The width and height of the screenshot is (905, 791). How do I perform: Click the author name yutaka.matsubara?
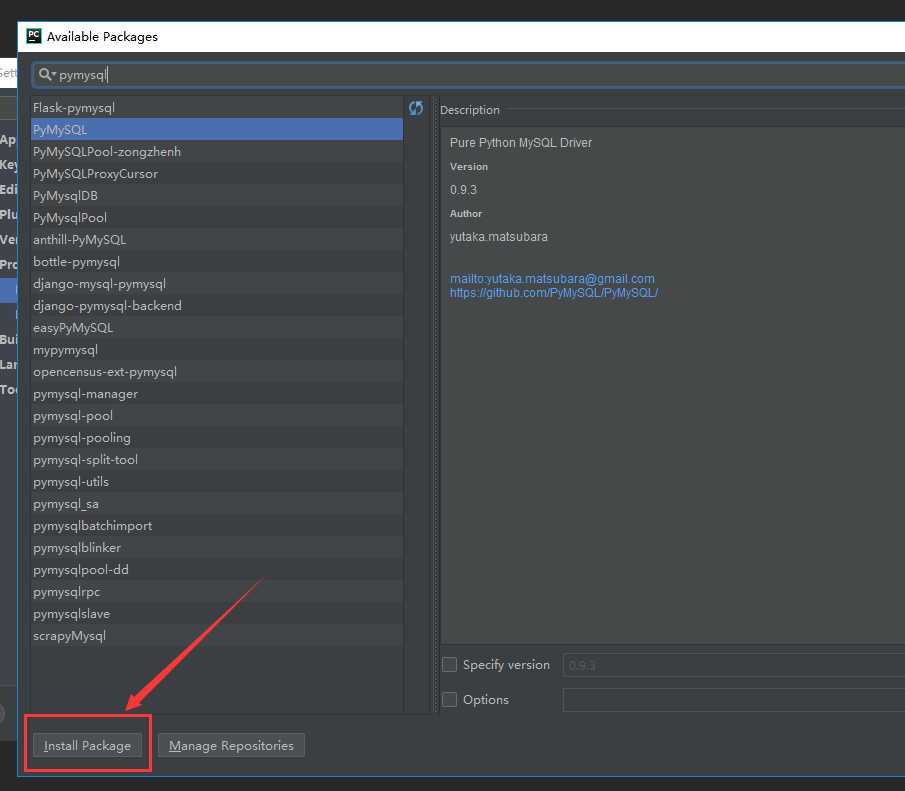coord(499,237)
